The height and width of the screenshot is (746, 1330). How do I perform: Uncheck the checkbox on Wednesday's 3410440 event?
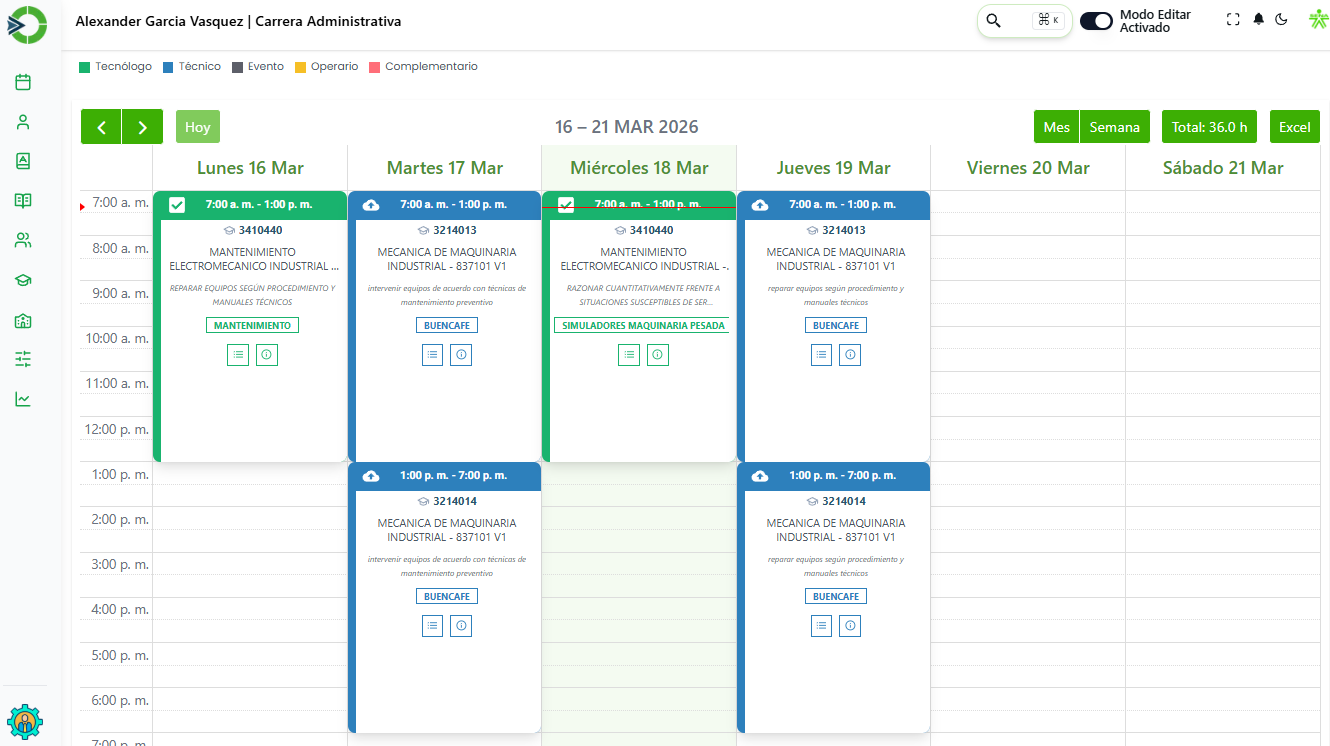[x=566, y=204]
